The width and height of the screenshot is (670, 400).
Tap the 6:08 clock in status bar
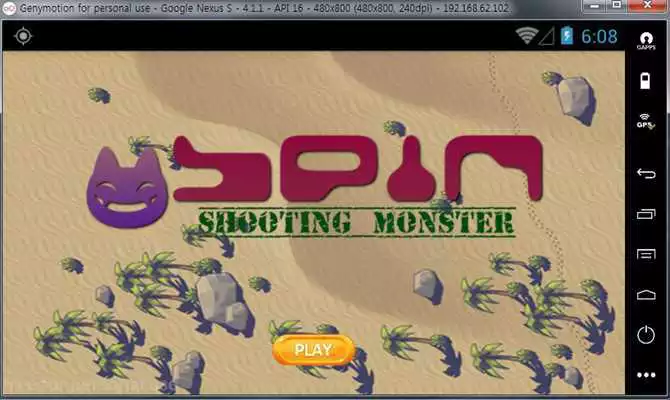point(599,36)
